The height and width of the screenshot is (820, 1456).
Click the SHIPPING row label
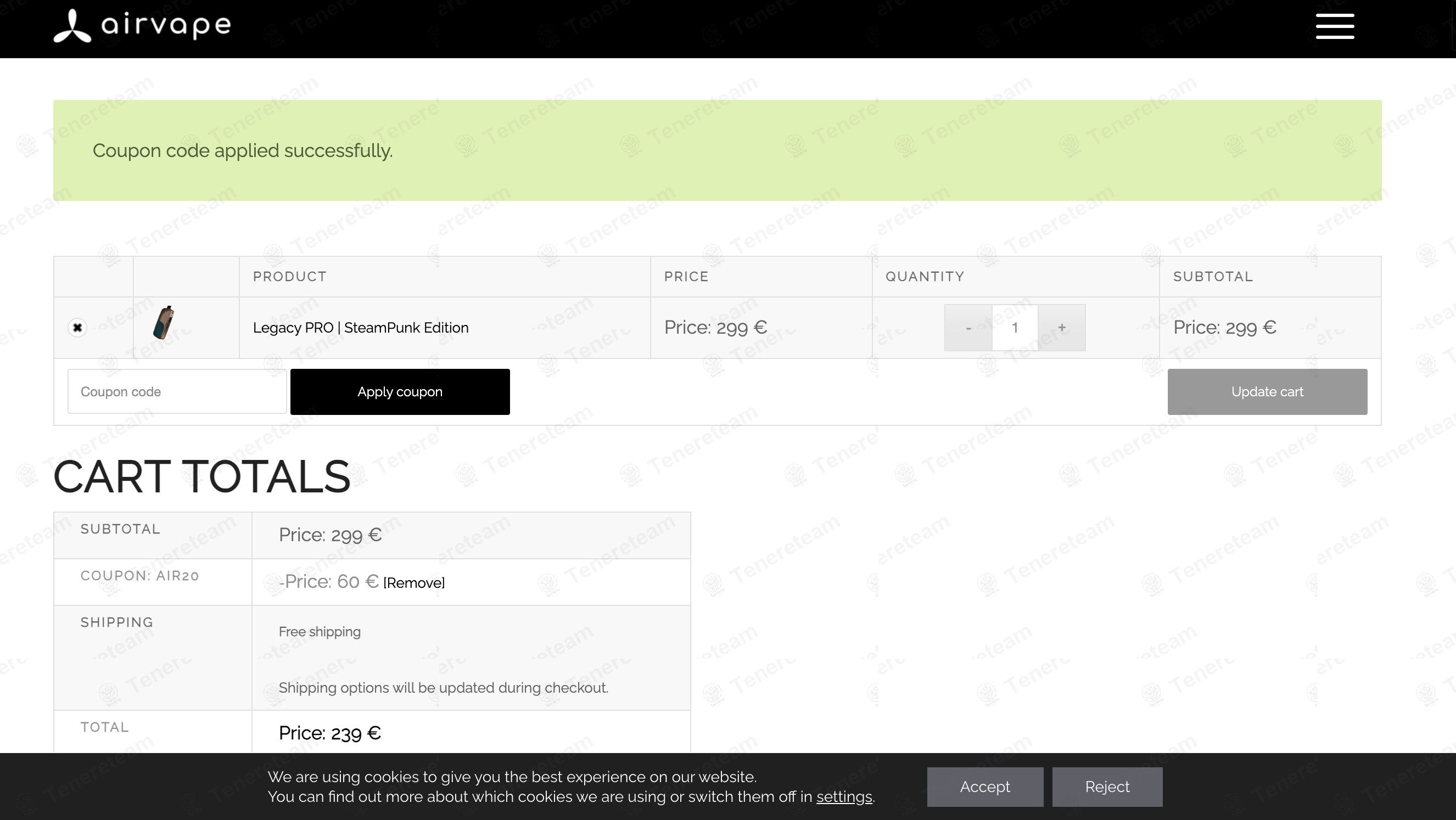coord(117,622)
